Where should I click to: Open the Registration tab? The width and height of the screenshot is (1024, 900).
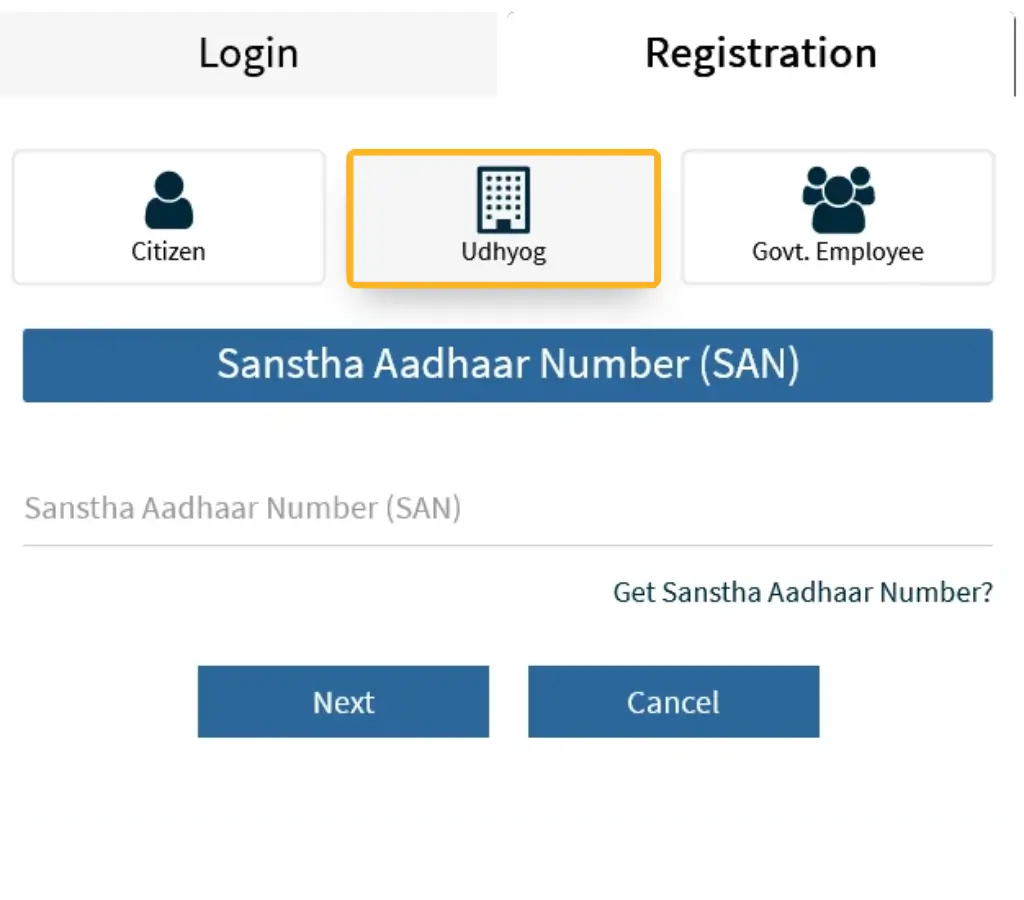click(760, 52)
